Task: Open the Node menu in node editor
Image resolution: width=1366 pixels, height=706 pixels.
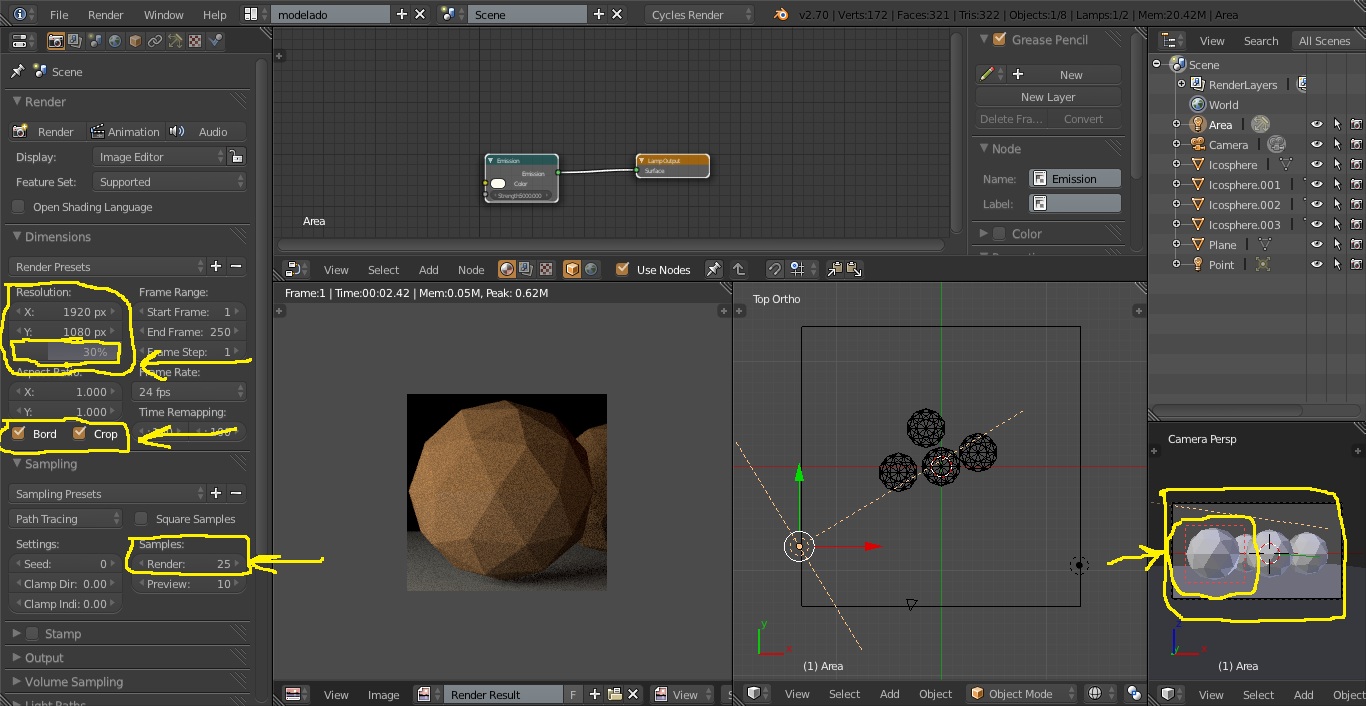Action: point(471,270)
